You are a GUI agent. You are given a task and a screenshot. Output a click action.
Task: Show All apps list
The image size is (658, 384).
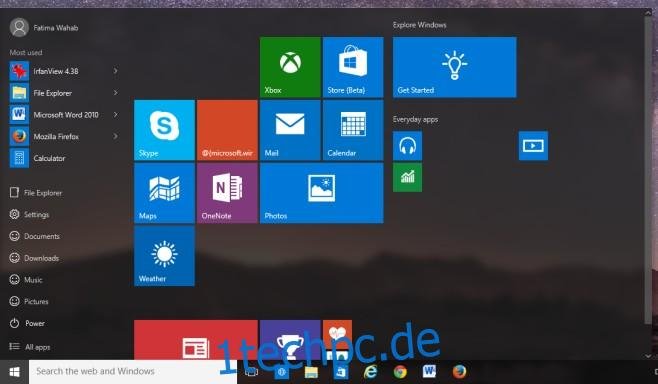tap(30, 347)
